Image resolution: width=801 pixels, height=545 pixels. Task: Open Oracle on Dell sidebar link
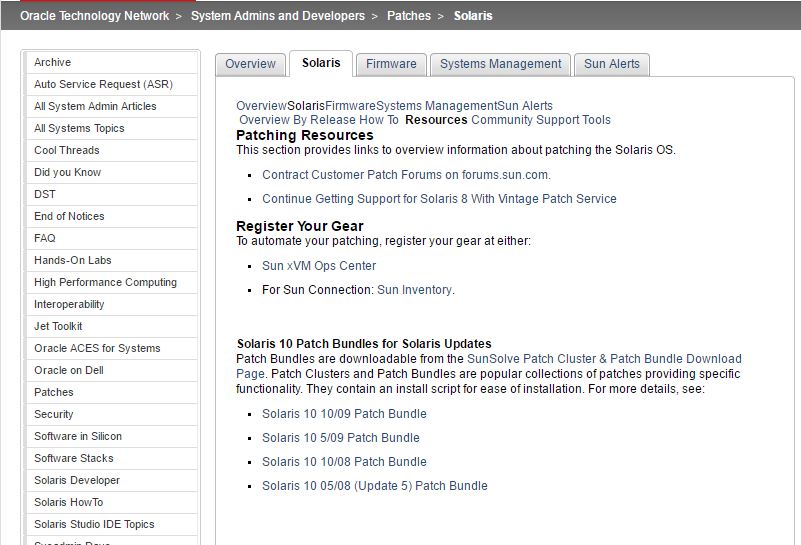tap(111, 370)
